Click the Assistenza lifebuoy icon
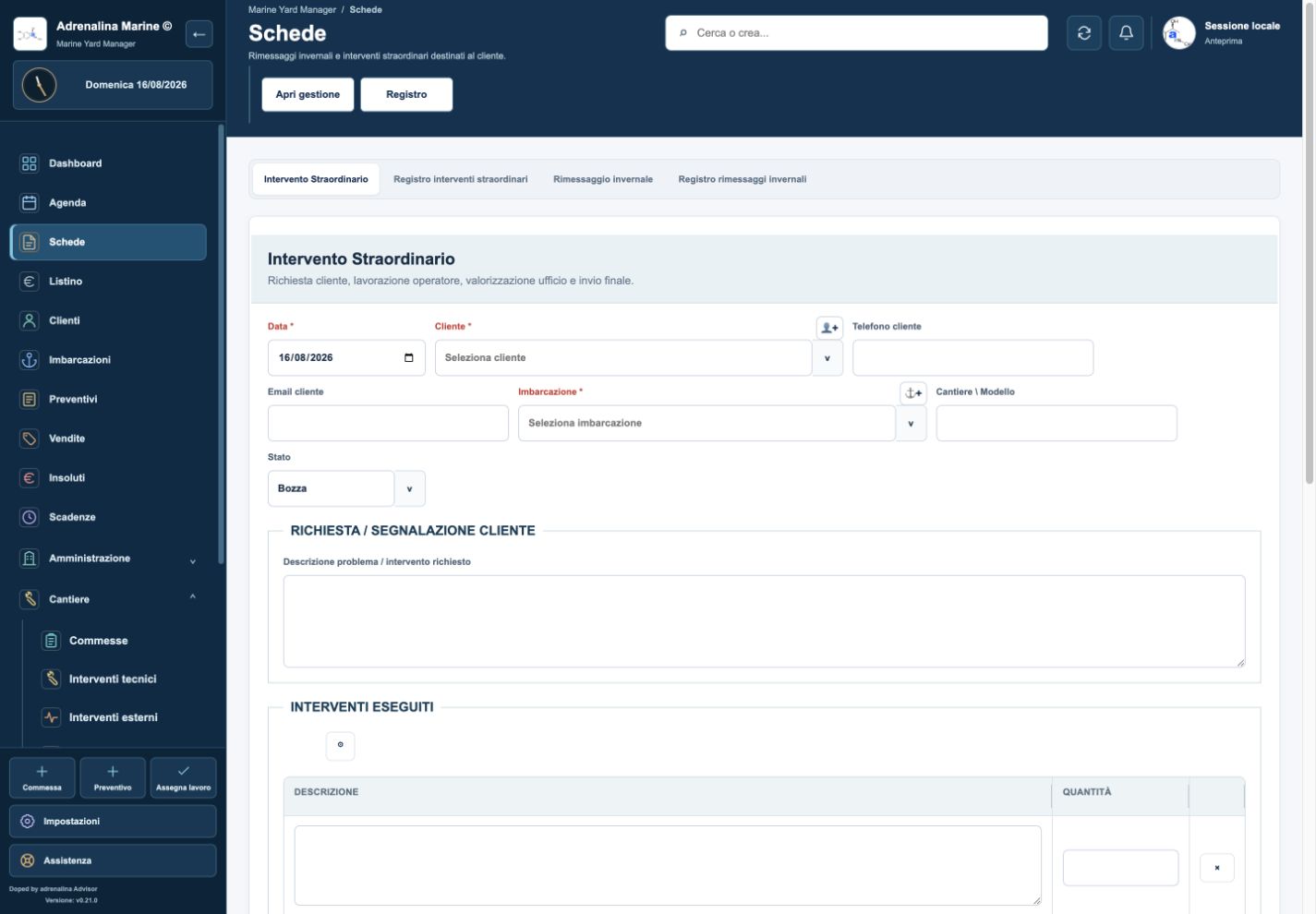Viewport: 1316px width, 914px height. [x=28, y=860]
